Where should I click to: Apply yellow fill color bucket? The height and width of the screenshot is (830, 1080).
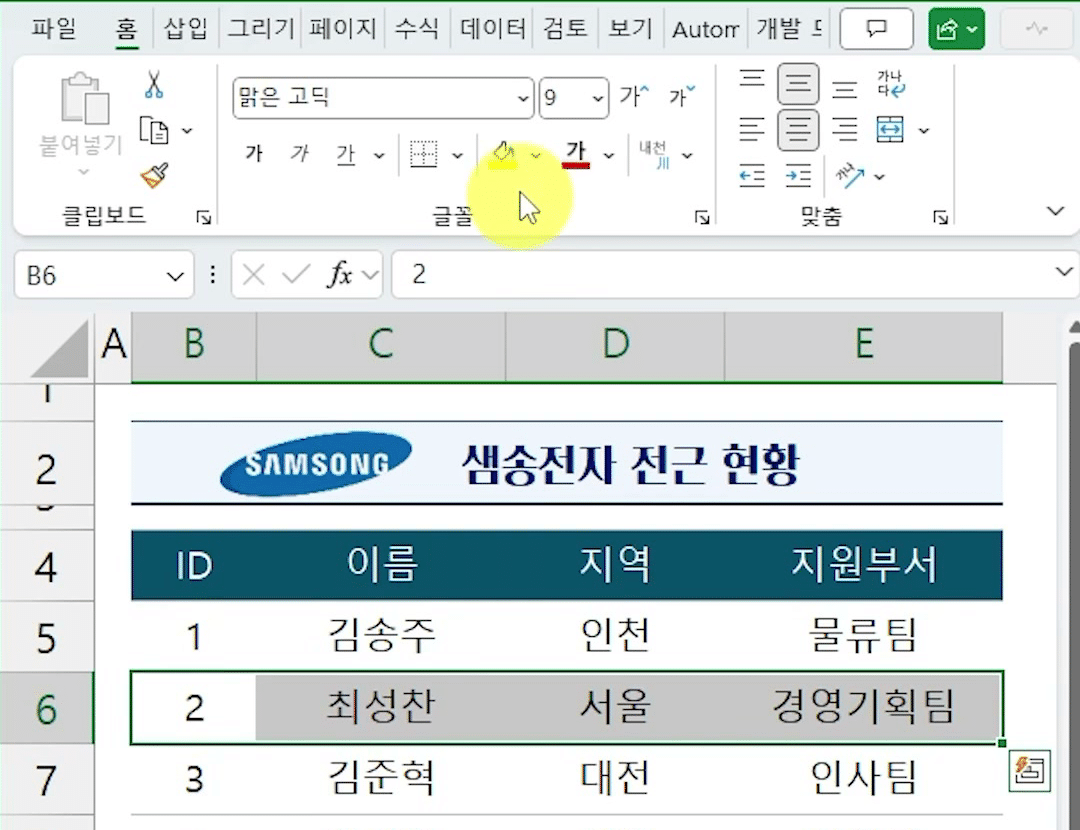tap(503, 154)
